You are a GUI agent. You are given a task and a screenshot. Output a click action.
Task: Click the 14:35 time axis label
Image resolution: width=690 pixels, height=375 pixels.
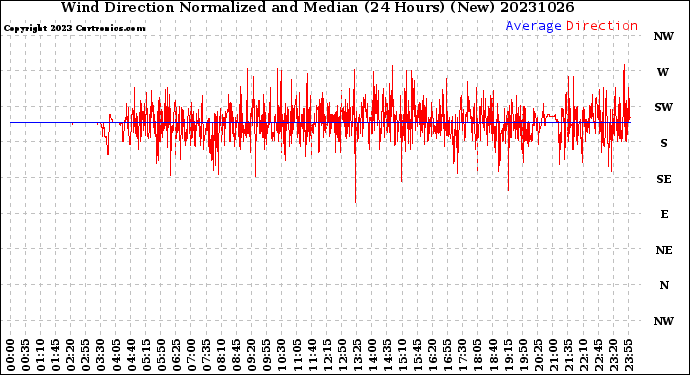click(x=388, y=355)
